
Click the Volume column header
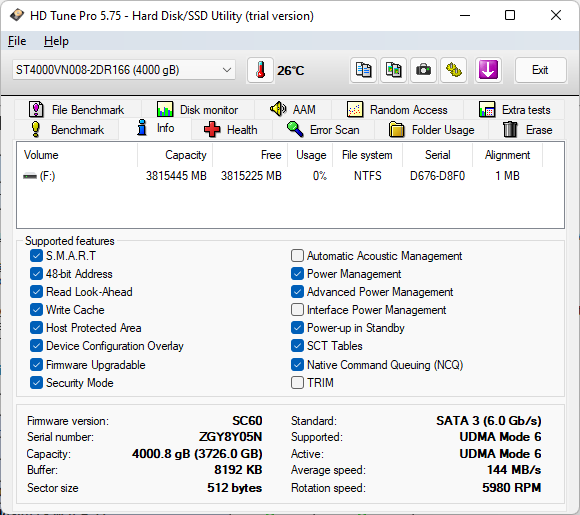(77, 155)
